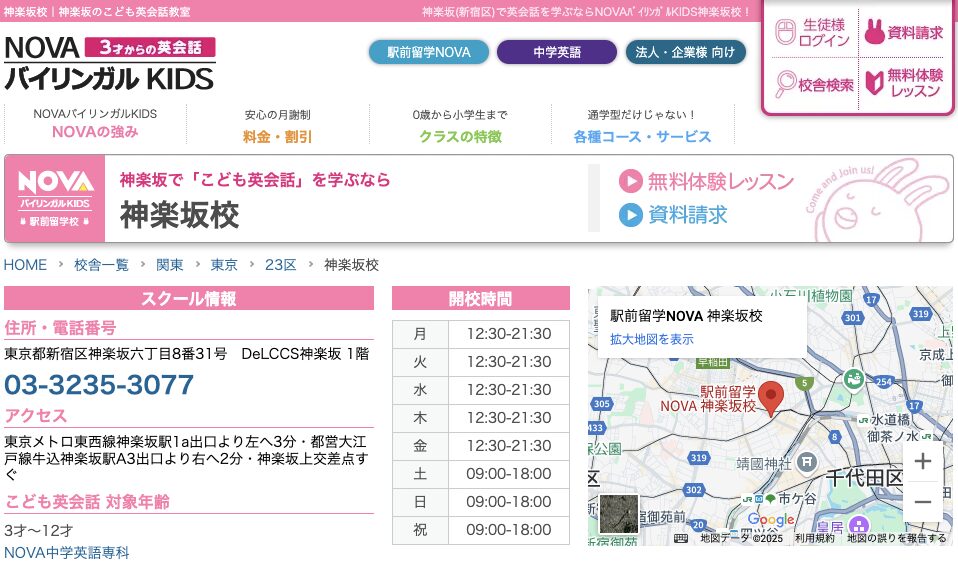Click the 開校時間 header

point(481,299)
